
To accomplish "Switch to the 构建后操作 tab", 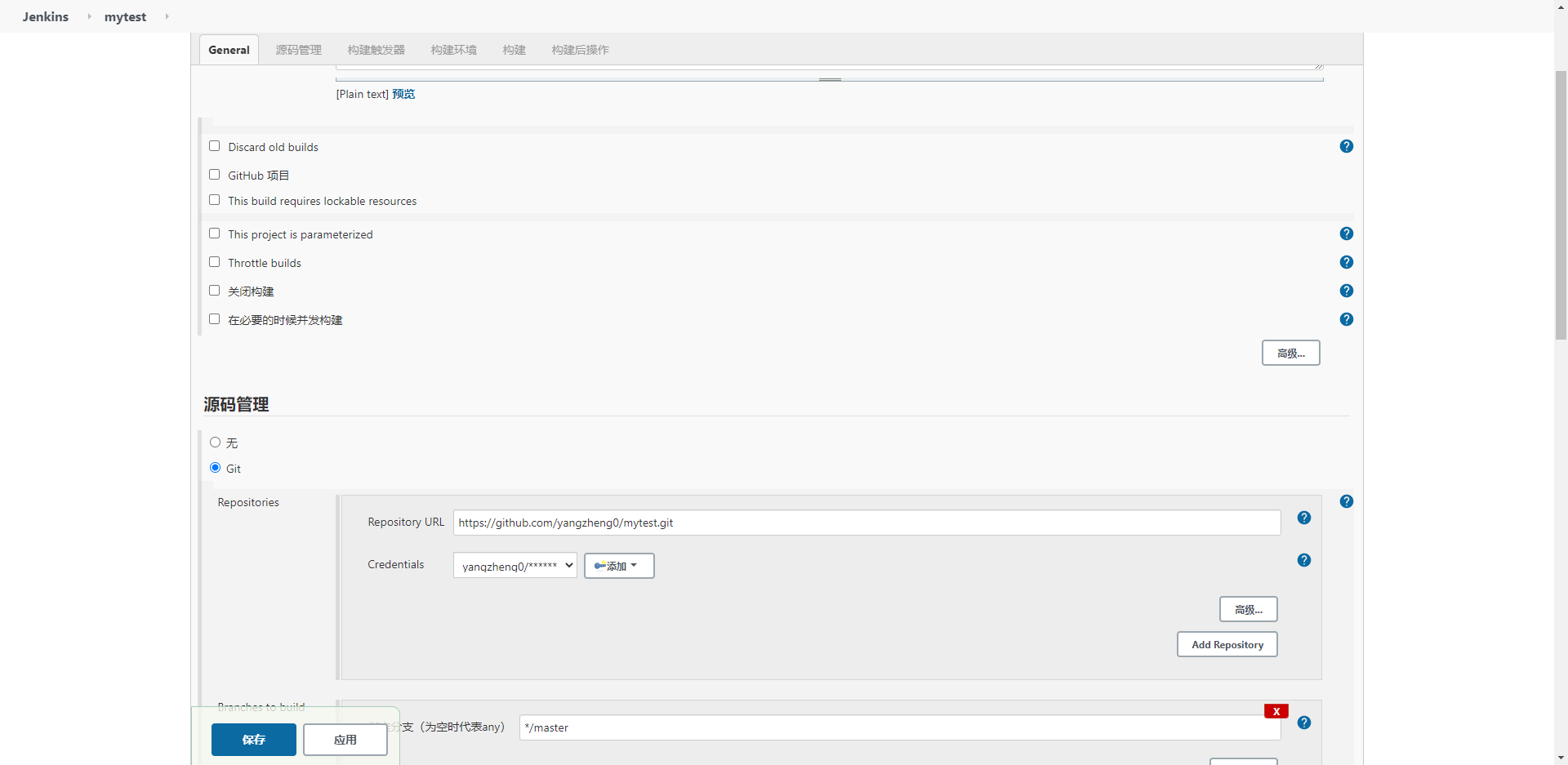I will [x=580, y=49].
